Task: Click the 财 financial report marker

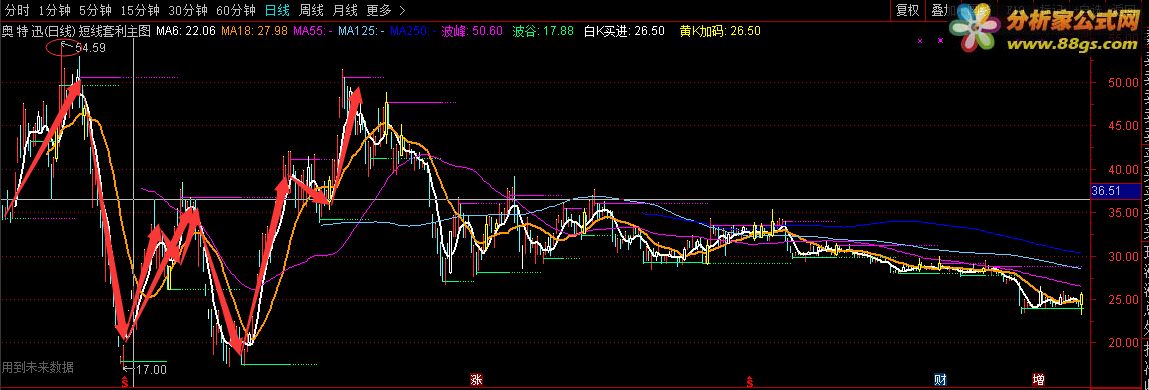Action: pos(940,380)
